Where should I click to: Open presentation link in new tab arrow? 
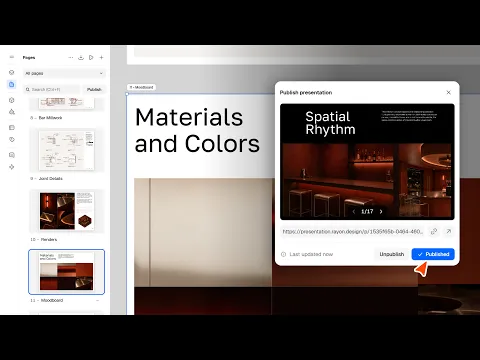click(449, 231)
